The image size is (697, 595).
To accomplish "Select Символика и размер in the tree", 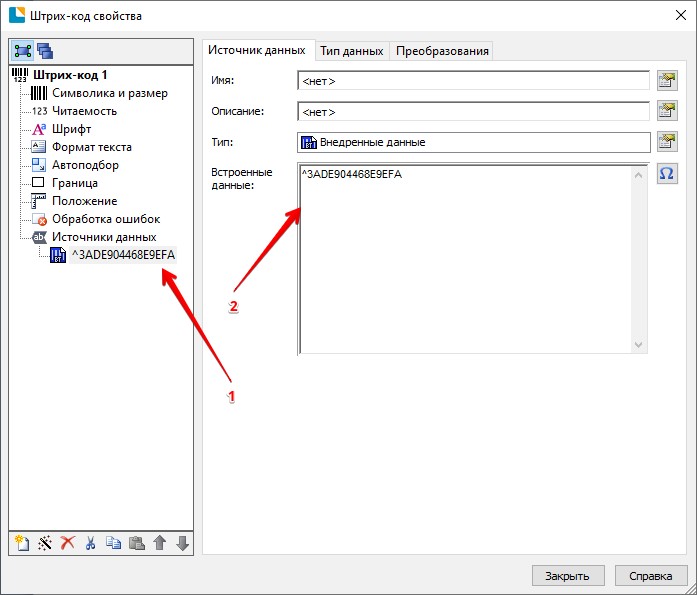I will 109,93.
